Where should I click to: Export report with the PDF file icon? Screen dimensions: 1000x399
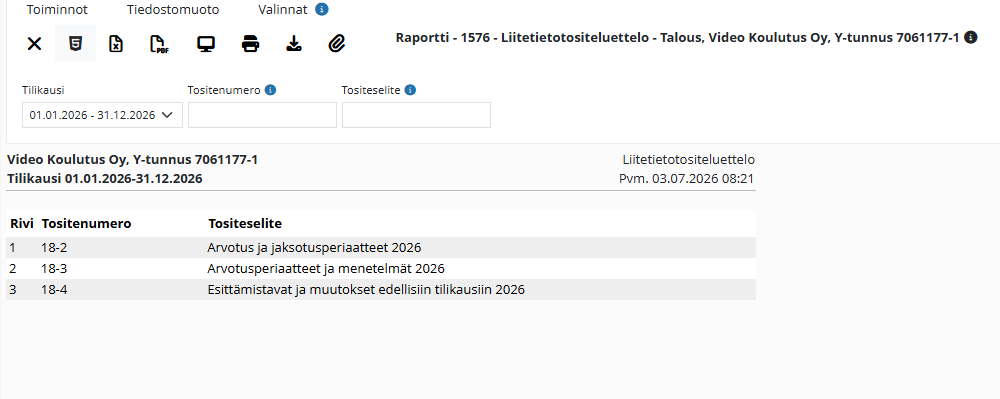(158, 44)
